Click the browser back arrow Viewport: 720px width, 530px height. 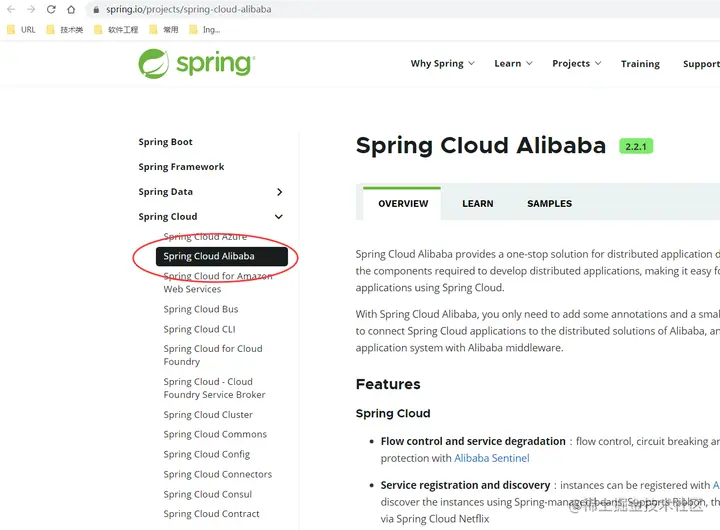click(x=11, y=9)
